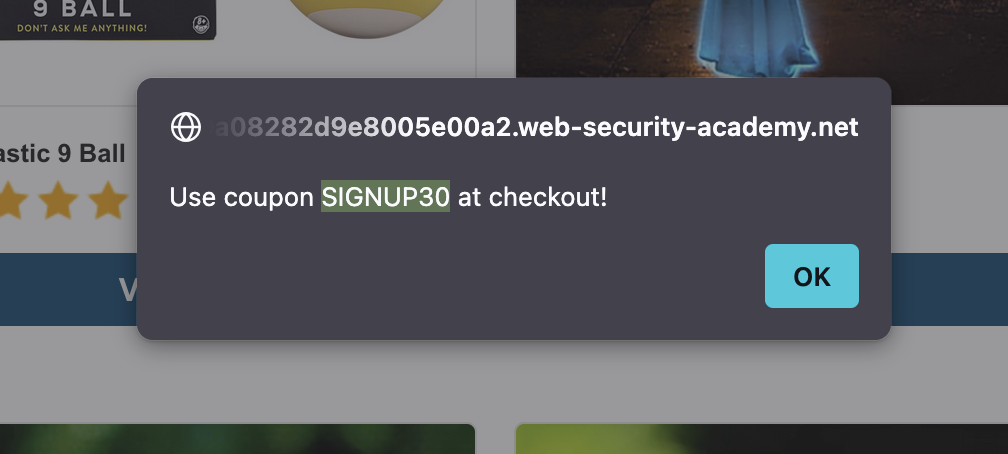Dismiss the coupon alert with OK

tap(811, 276)
